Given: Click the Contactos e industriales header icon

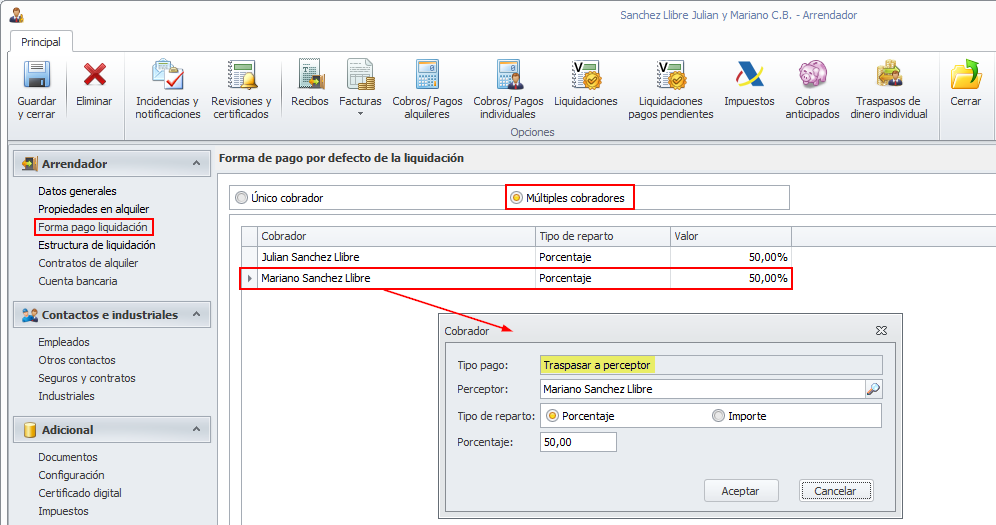Looking at the screenshot, I should click(x=29, y=315).
